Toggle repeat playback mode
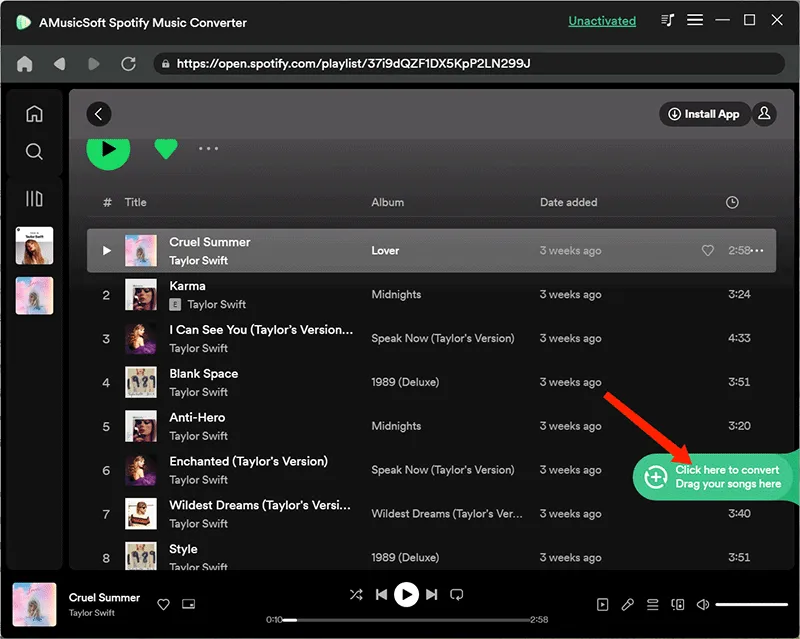Image resolution: width=800 pixels, height=639 pixels. (456, 594)
